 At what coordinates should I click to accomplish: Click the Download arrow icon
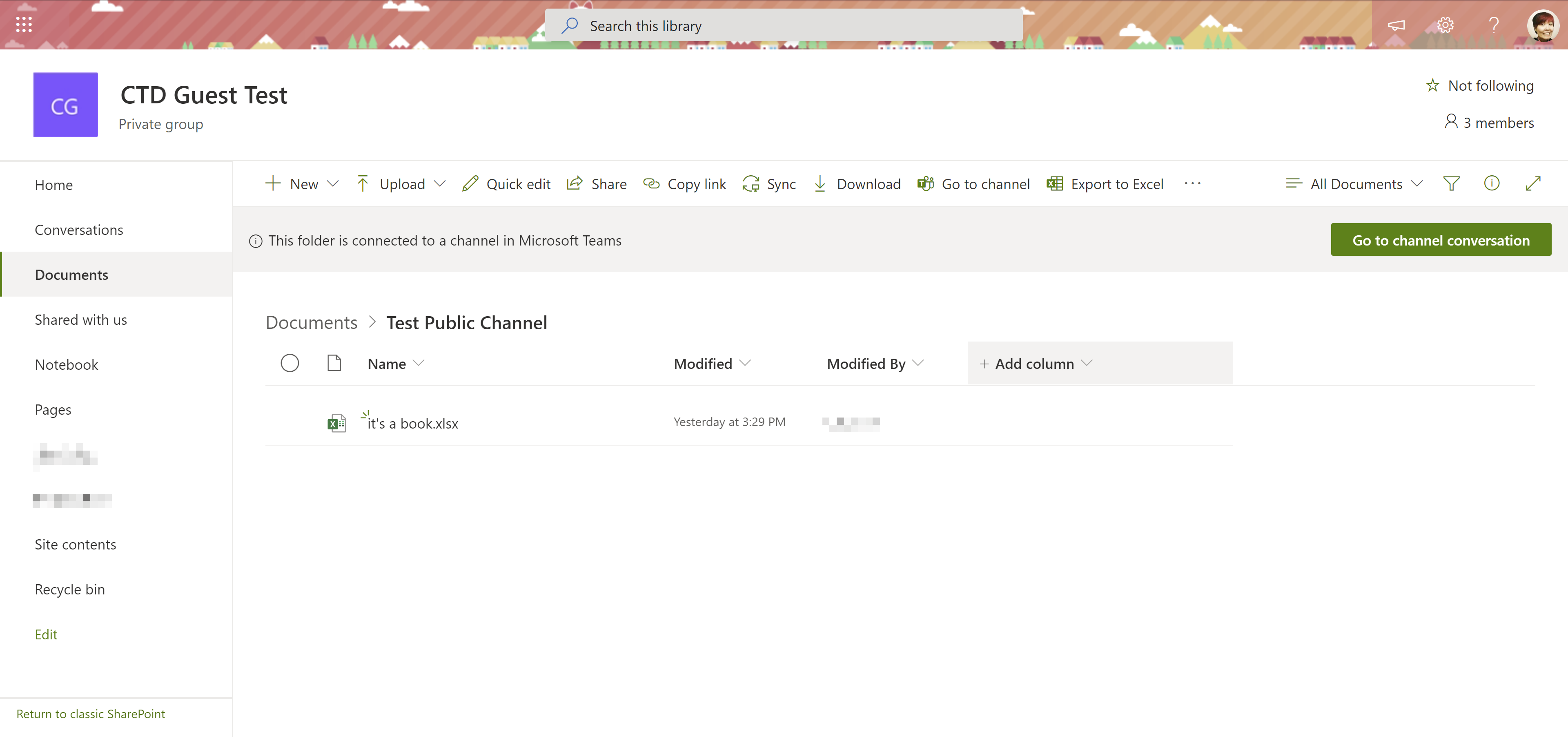[820, 183]
